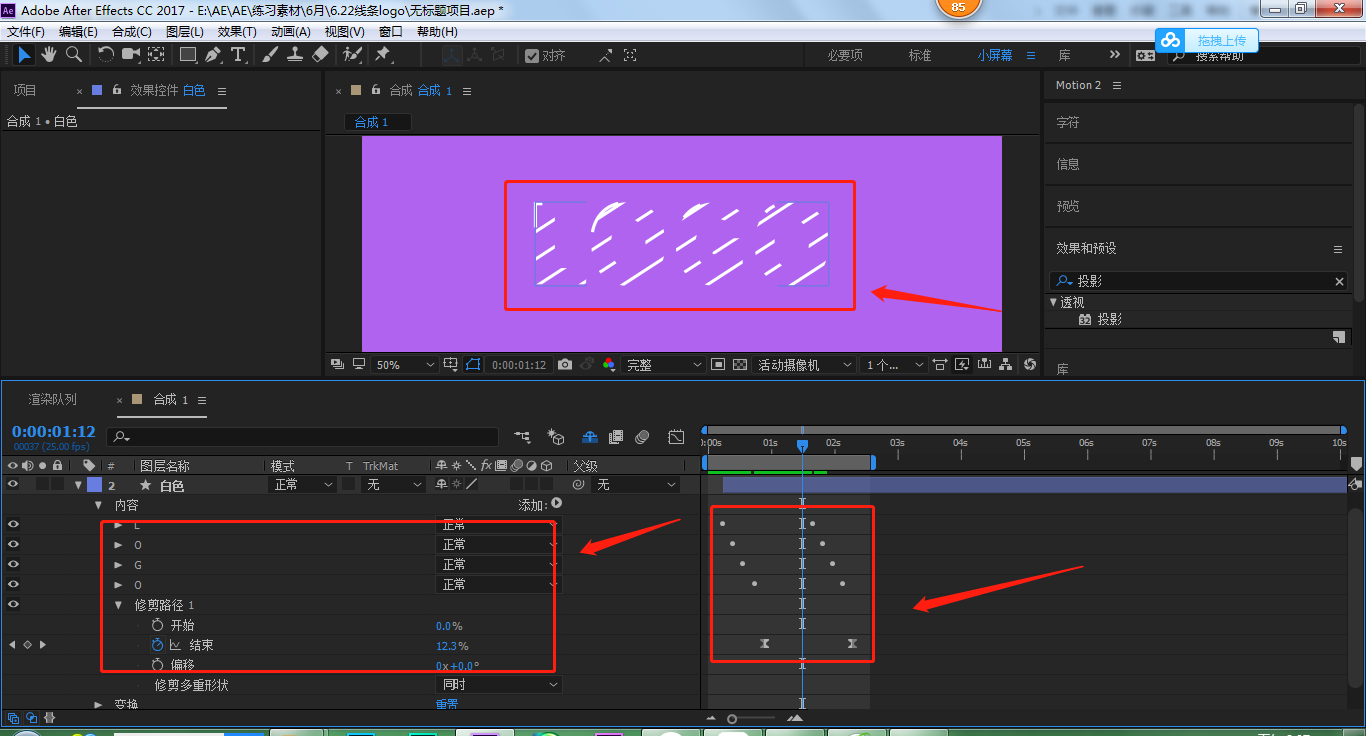Screen dimensions: 1366x736
Task: Select the Rotation tool
Action: pyautogui.click(x=106, y=54)
